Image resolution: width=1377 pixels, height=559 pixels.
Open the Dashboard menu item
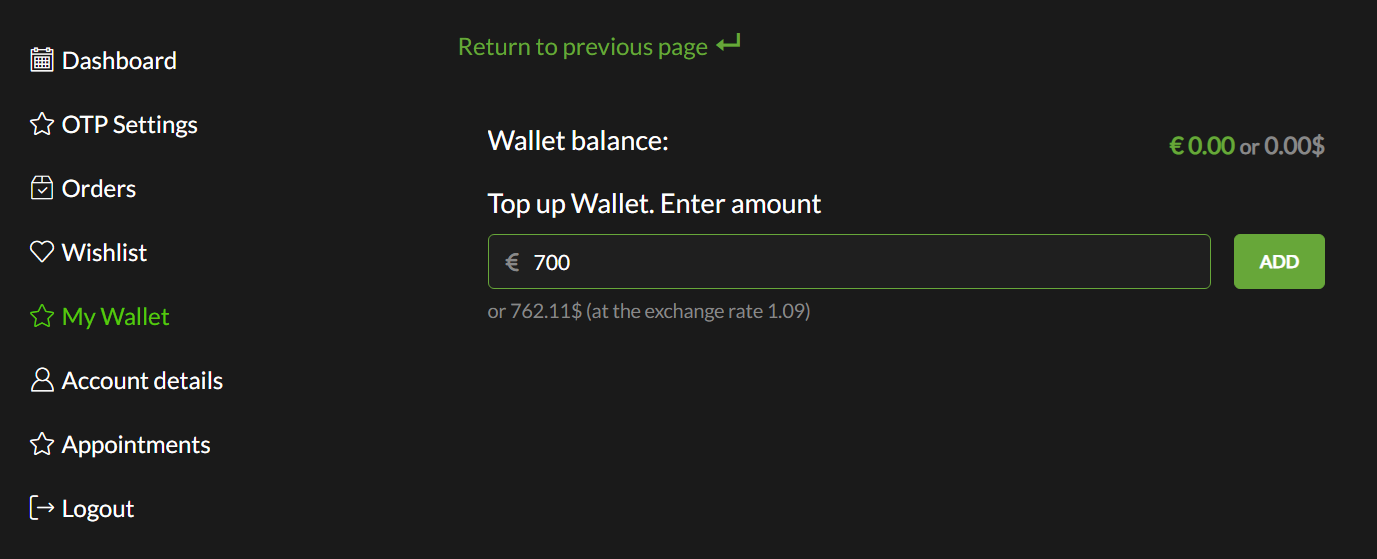119,61
